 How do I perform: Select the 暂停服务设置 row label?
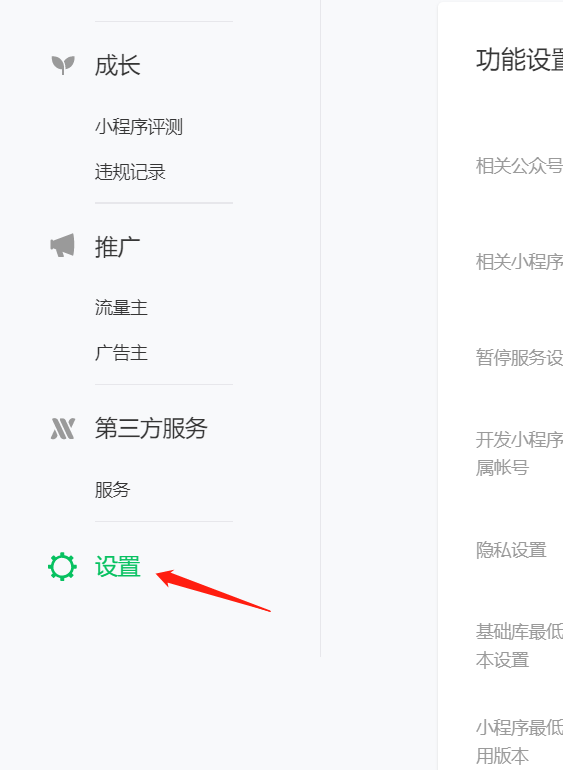[x=519, y=358]
